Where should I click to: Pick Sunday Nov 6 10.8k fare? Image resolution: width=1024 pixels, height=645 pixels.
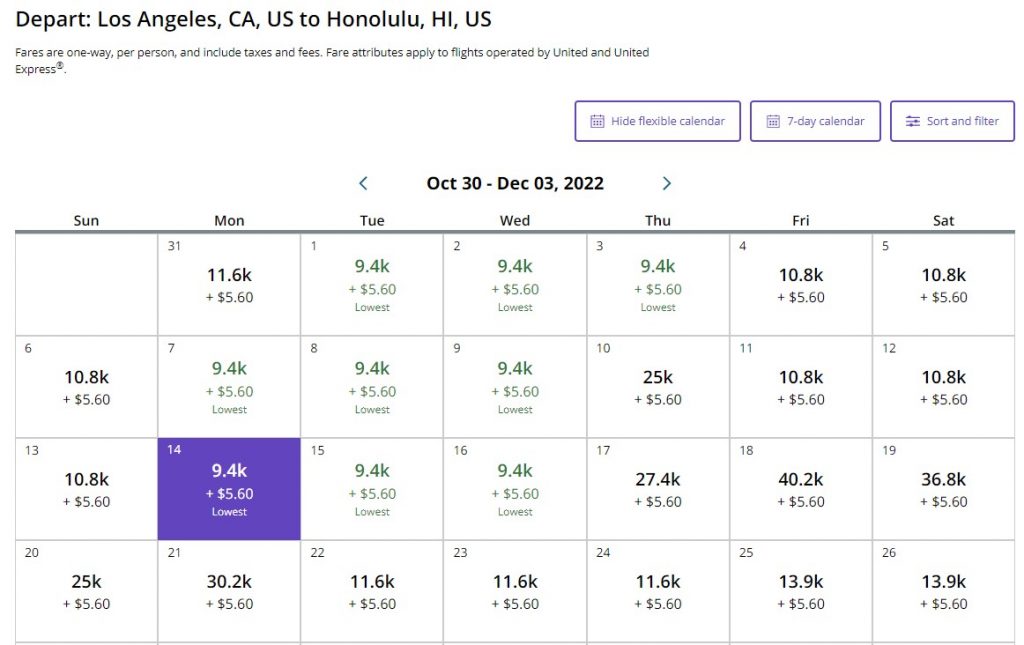(x=86, y=386)
